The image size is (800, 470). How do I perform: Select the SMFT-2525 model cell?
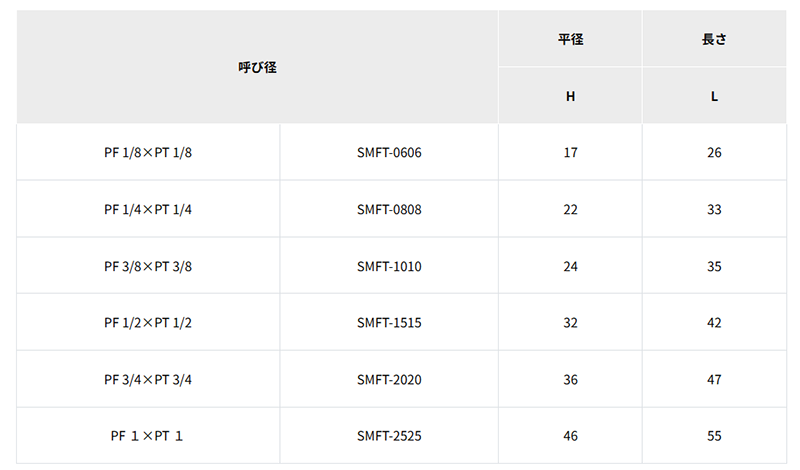tap(389, 436)
